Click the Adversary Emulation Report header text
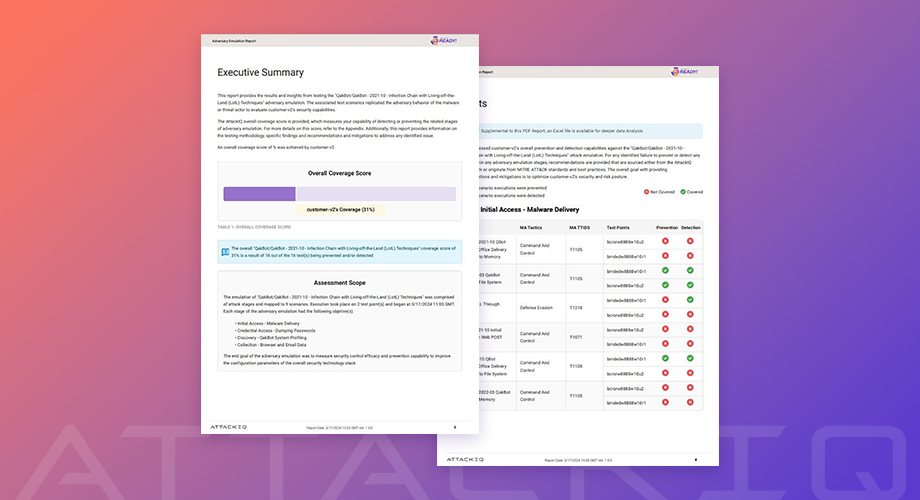The width and height of the screenshot is (920, 500). pos(234,41)
